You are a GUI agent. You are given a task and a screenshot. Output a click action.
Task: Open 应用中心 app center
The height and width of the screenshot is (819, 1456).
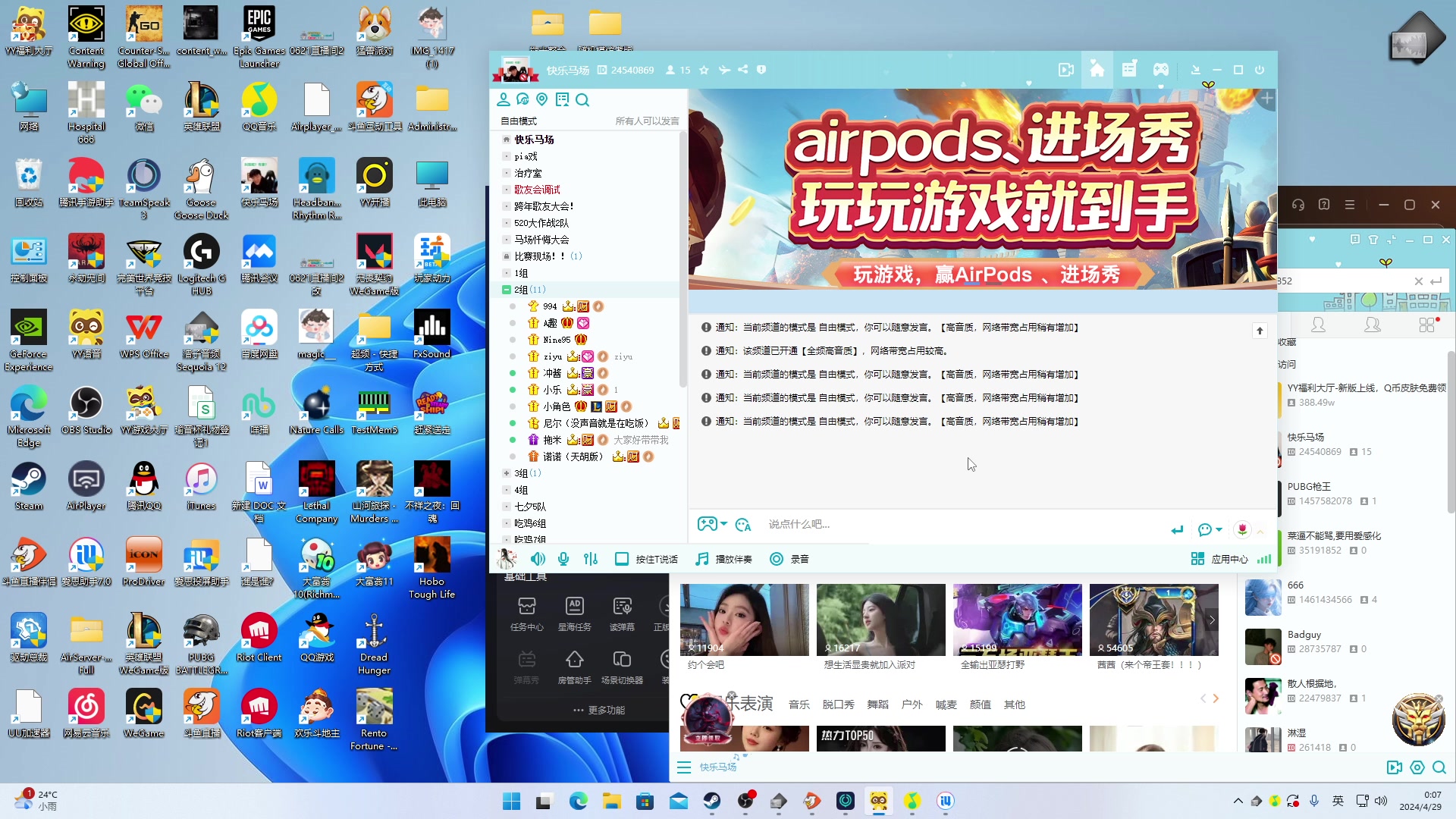pyautogui.click(x=1219, y=559)
